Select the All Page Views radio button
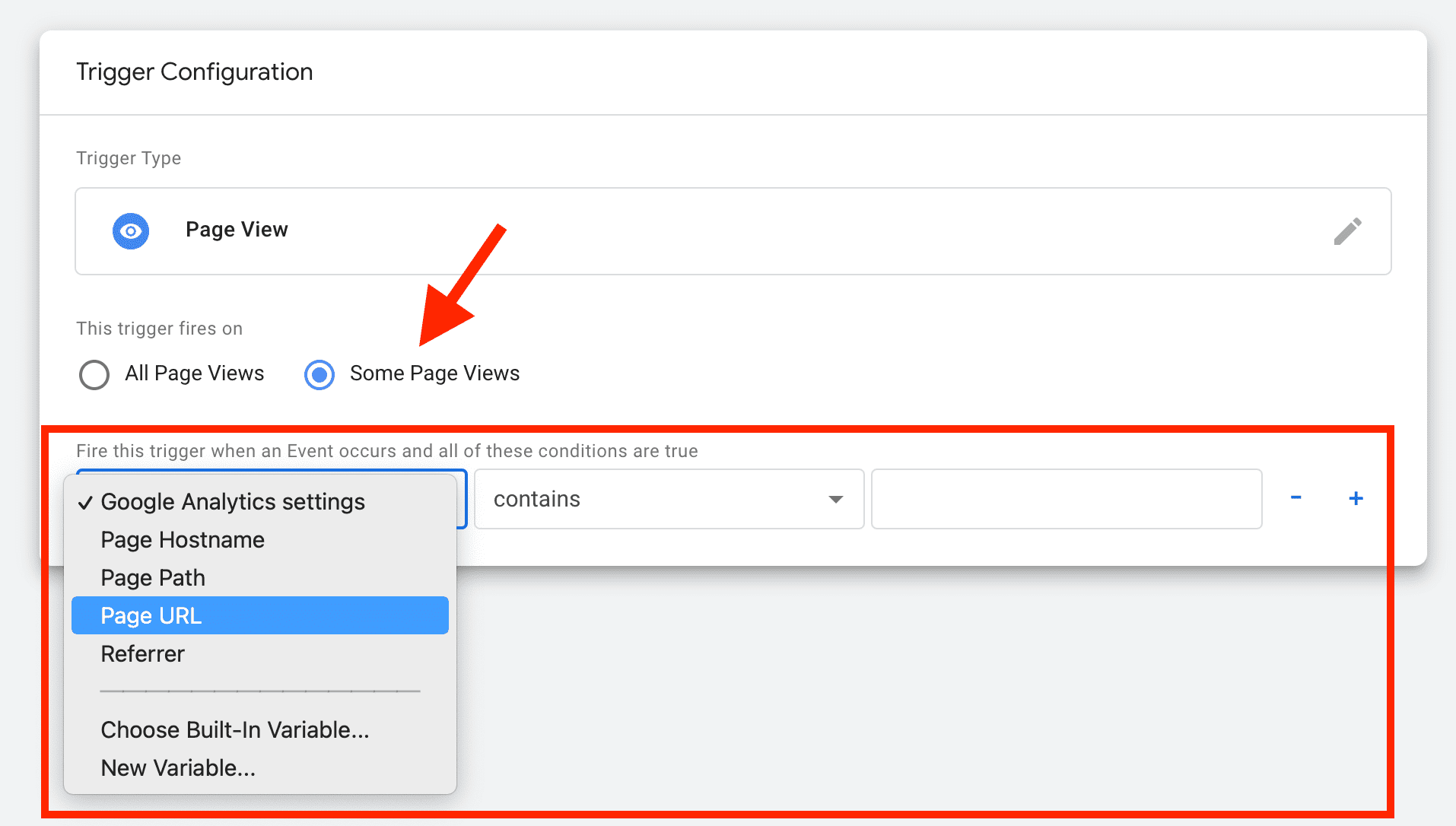Screen dimensions: 1456x826 (x=94, y=374)
